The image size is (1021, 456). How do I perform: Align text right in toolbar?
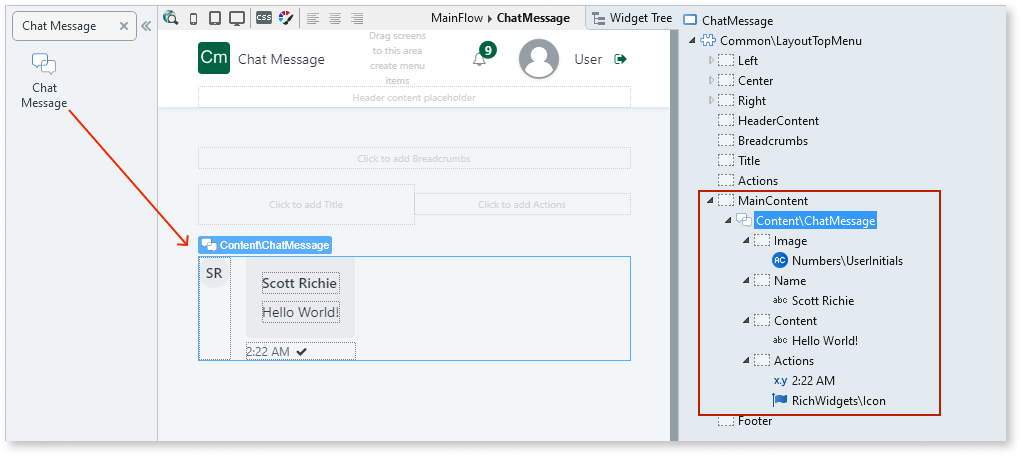click(358, 18)
